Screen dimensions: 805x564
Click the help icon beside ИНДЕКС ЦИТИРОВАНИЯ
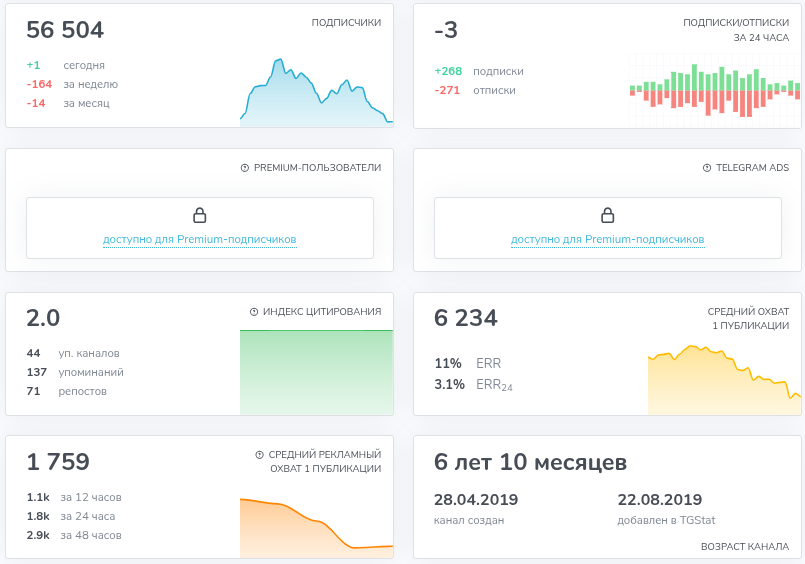(x=254, y=312)
